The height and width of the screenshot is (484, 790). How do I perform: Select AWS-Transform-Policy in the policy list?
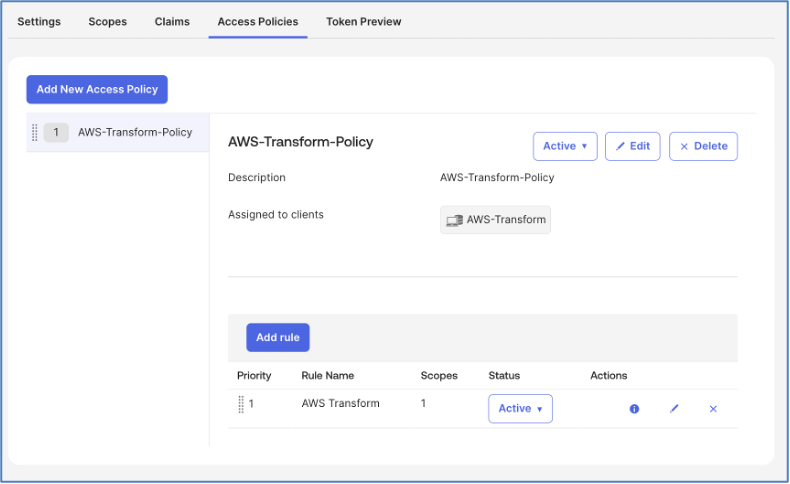tap(118, 132)
